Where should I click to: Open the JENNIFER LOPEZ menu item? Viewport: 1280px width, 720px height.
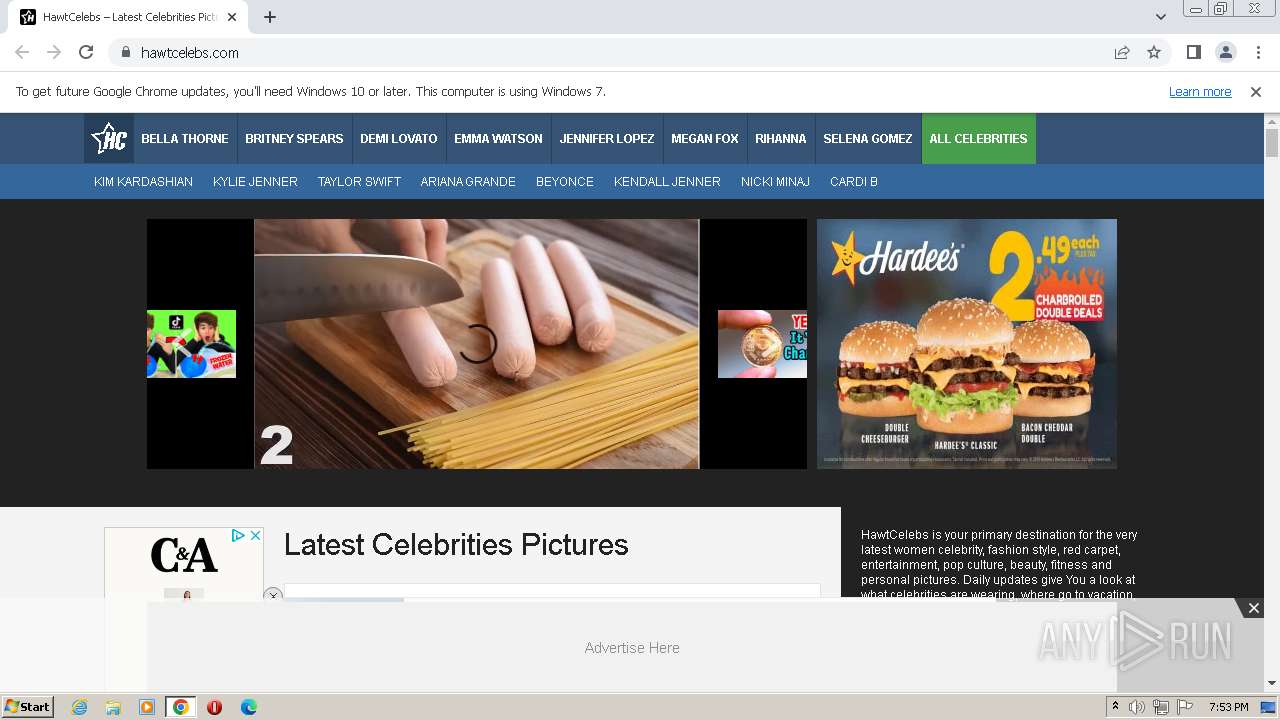coord(607,139)
